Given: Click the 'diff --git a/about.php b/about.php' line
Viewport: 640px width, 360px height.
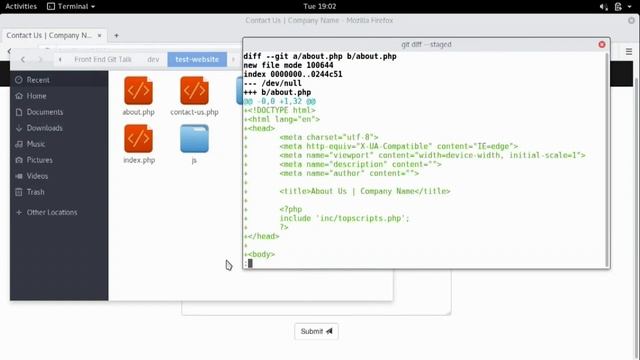Looking at the screenshot, I should coord(320,56).
